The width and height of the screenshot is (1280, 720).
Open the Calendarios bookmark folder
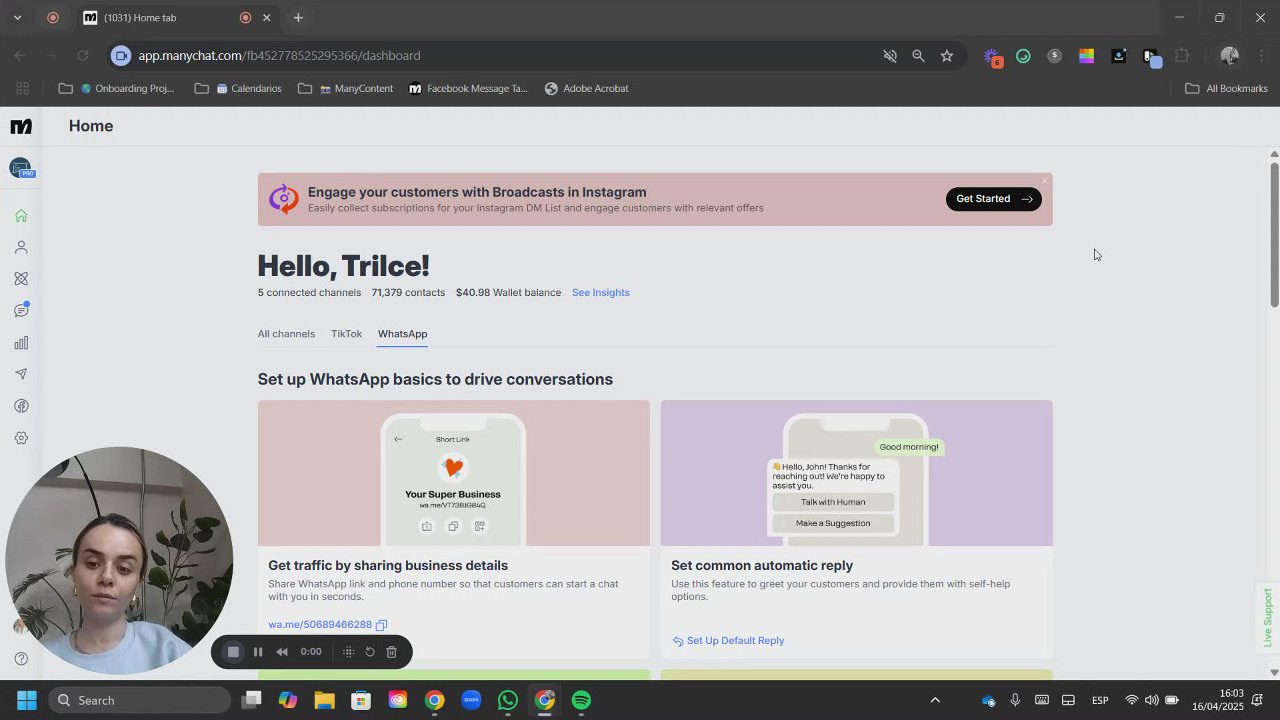click(239, 88)
